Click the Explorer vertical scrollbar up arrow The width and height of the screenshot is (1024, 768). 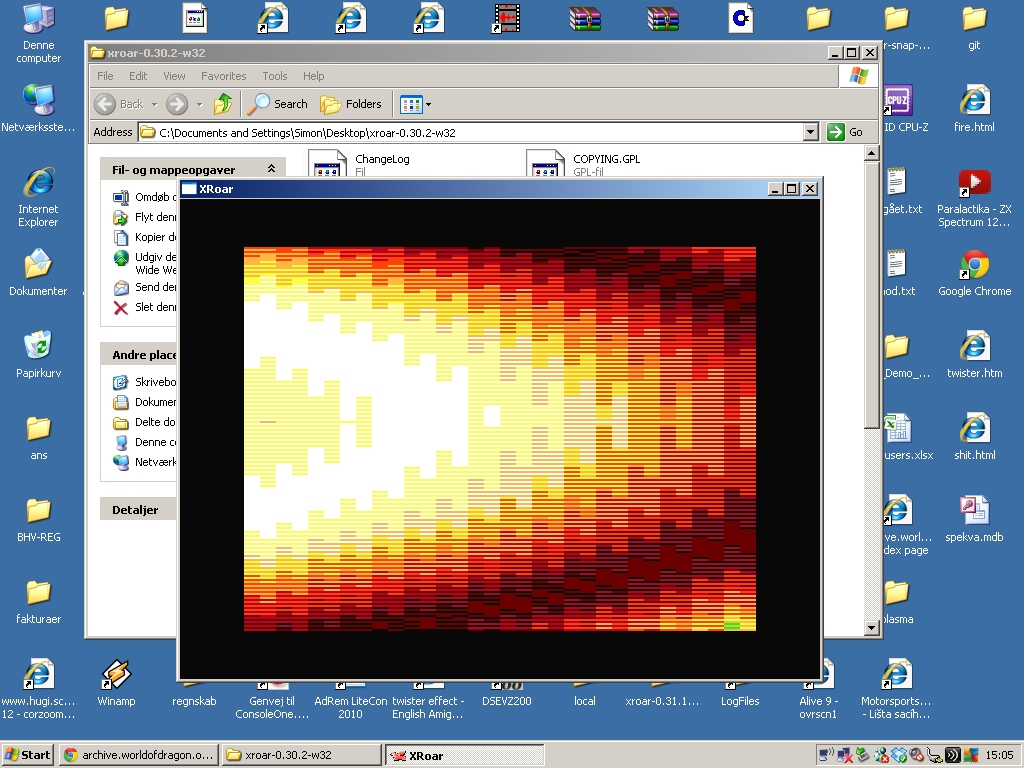(x=871, y=154)
